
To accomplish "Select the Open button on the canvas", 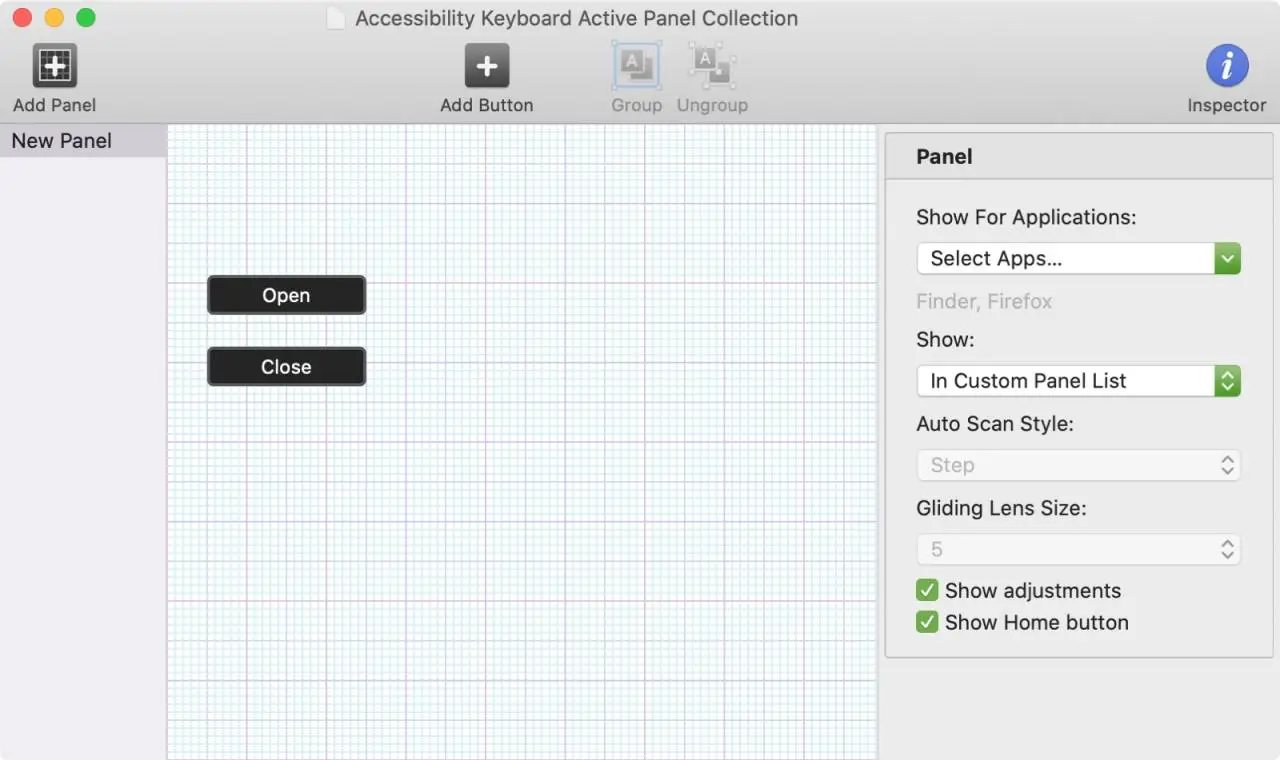I will (x=286, y=295).
